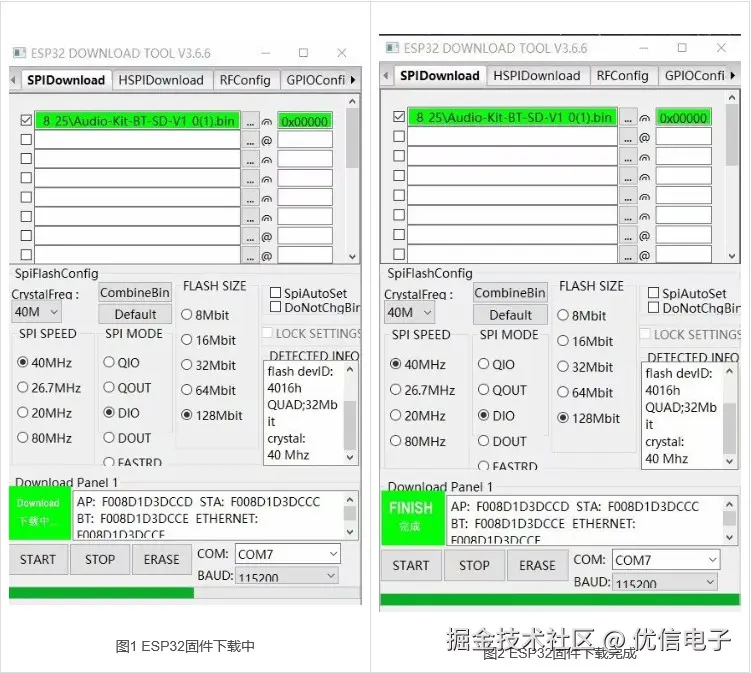Viewport: 751px width, 673px height.
Task: Open BAUD 115200 dropdown in left window
Action: click(x=286, y=576)
